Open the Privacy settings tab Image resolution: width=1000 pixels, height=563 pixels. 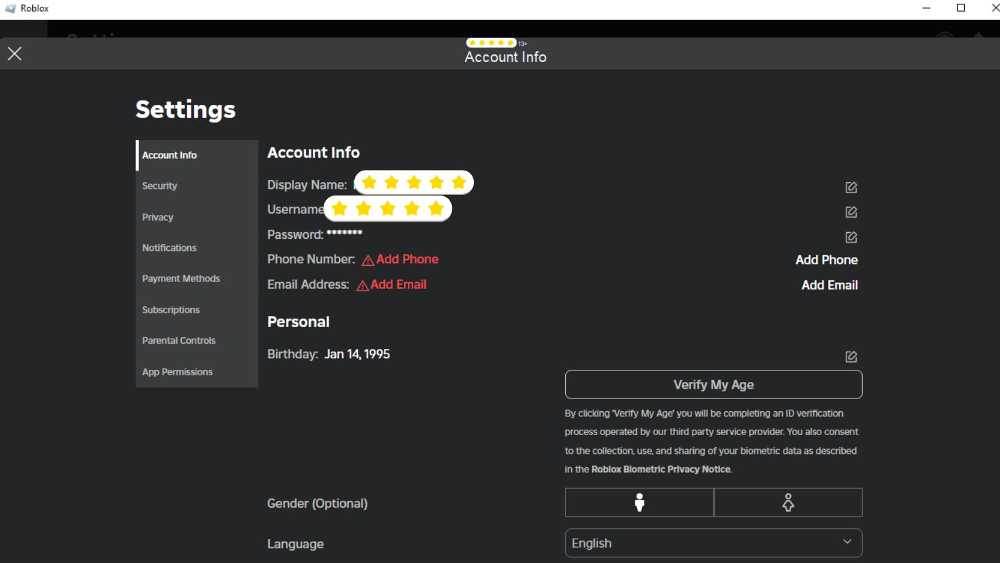pyautogui.click(x=196, y=217)
